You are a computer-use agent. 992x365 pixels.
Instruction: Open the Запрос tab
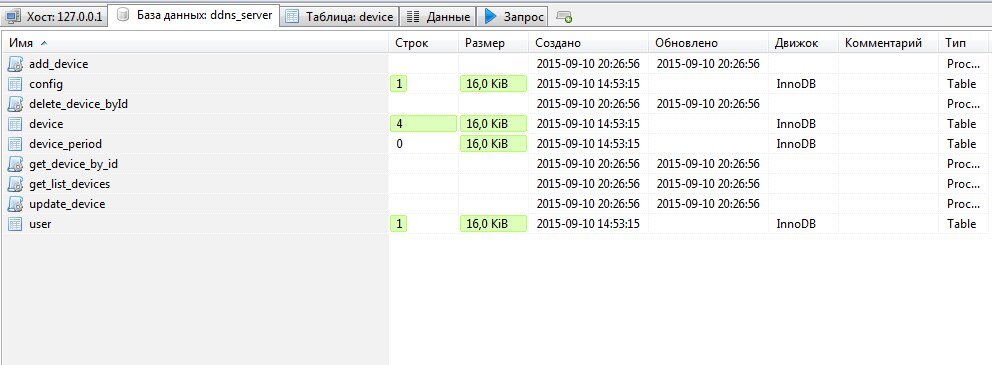[x=514, y=17]
